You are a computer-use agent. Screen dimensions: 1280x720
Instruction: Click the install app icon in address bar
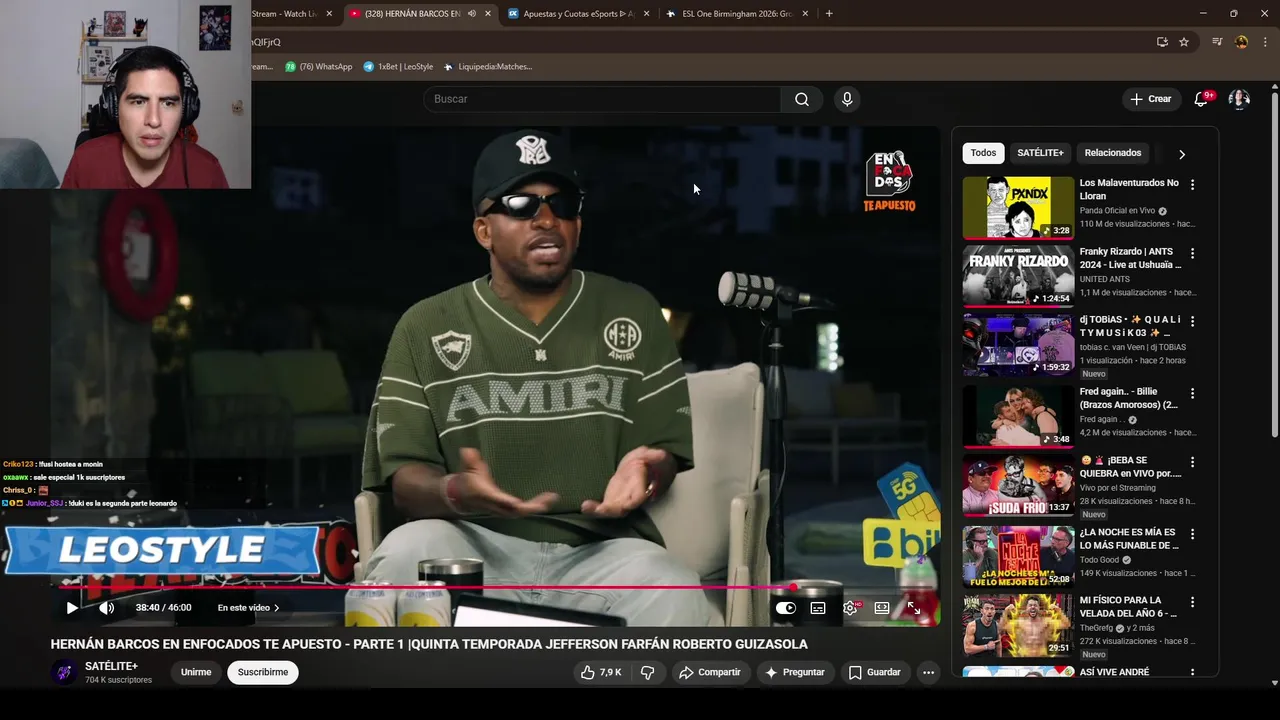(1162, 42)
